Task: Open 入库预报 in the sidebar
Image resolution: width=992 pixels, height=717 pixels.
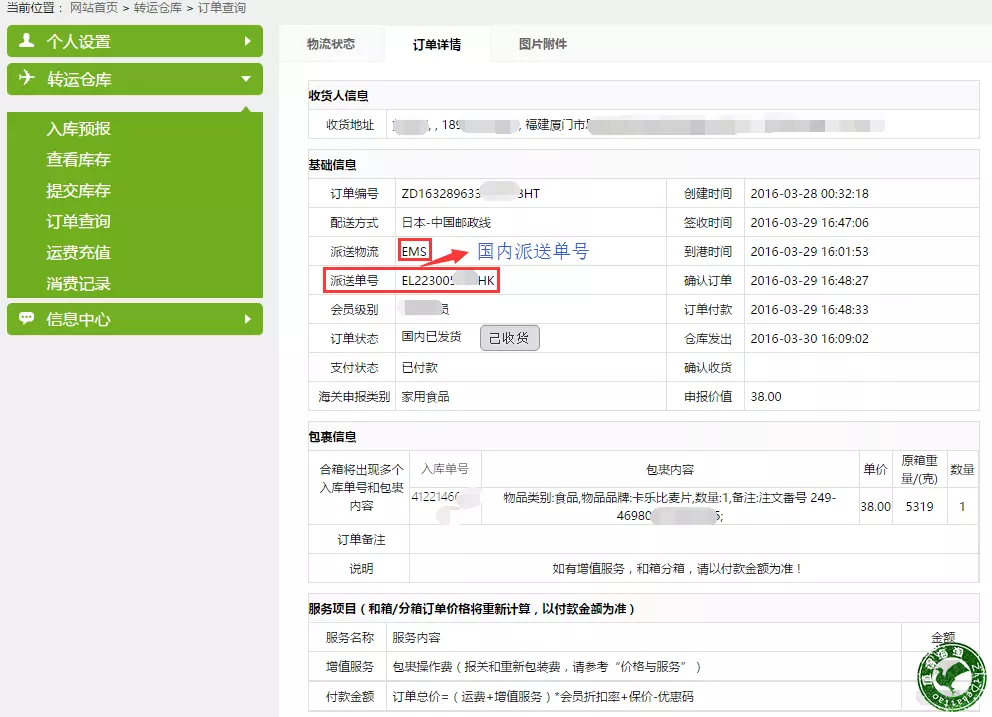Action: pos(78,128)
